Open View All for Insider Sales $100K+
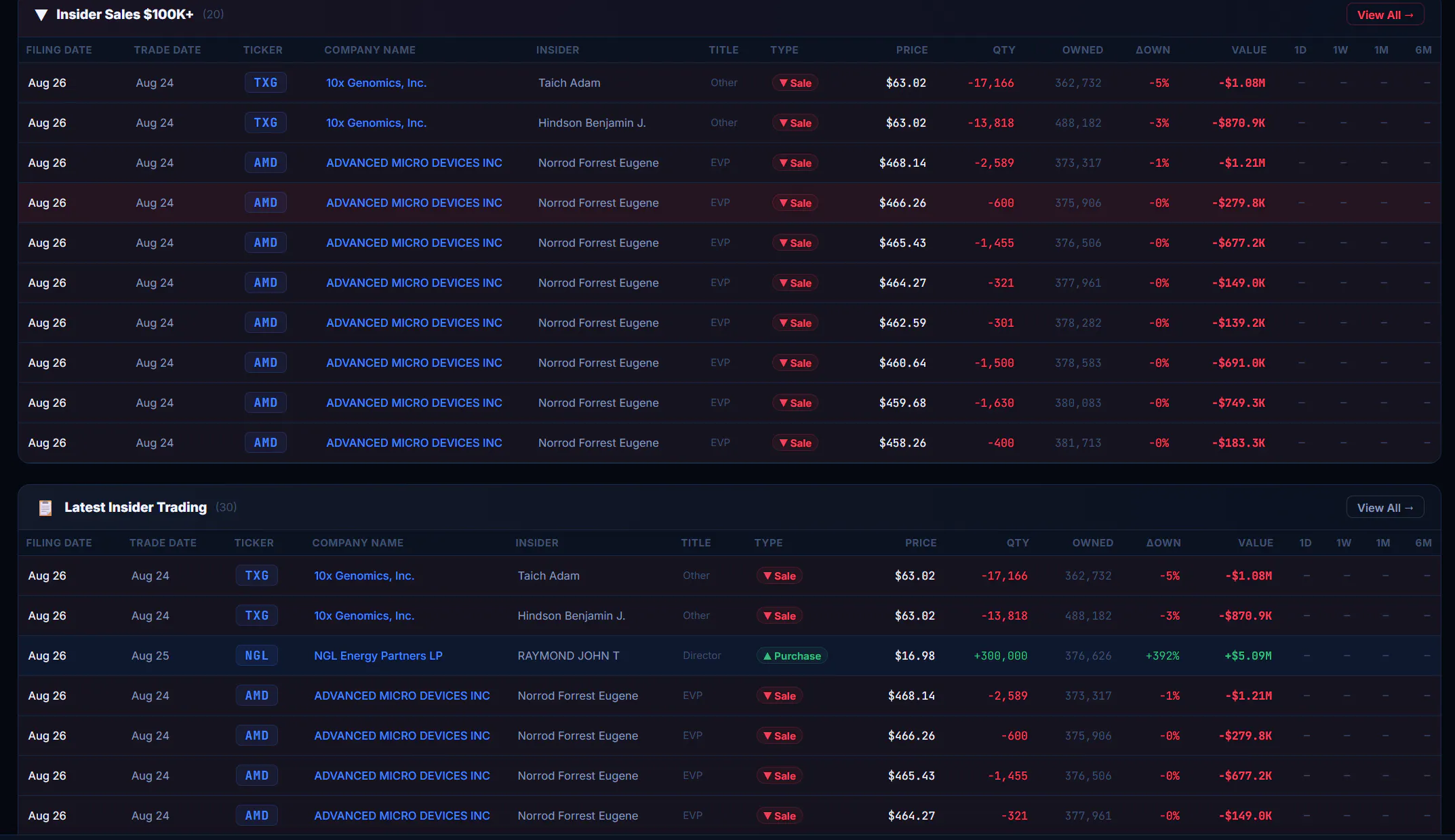Screen dimensions: 1455x840 pyautogui.click(x=1385, y=15)
